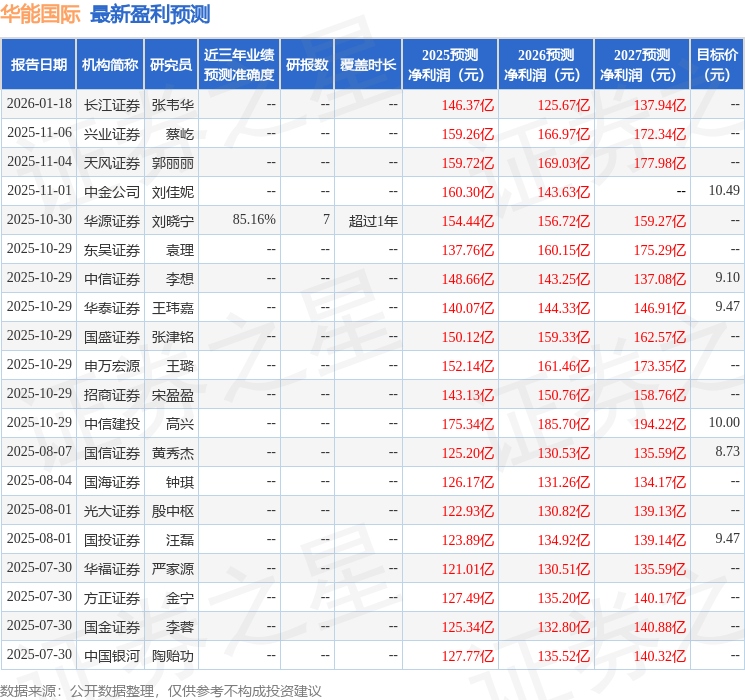The width and height of the screenshot is (745, 700).
Task: Select the 2025预测净利润 column header
Action: click(450, 65)
